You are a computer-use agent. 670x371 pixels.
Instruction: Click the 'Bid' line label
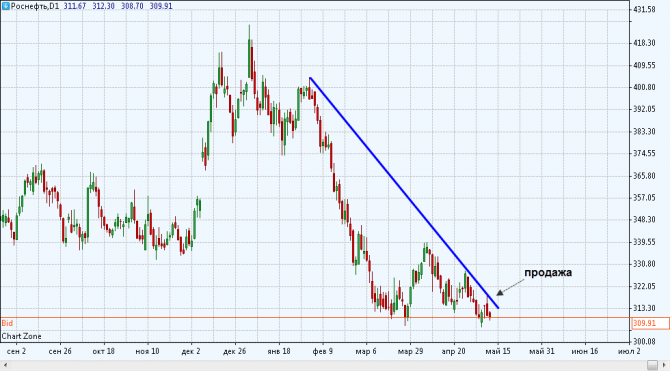tap(7, 323)
